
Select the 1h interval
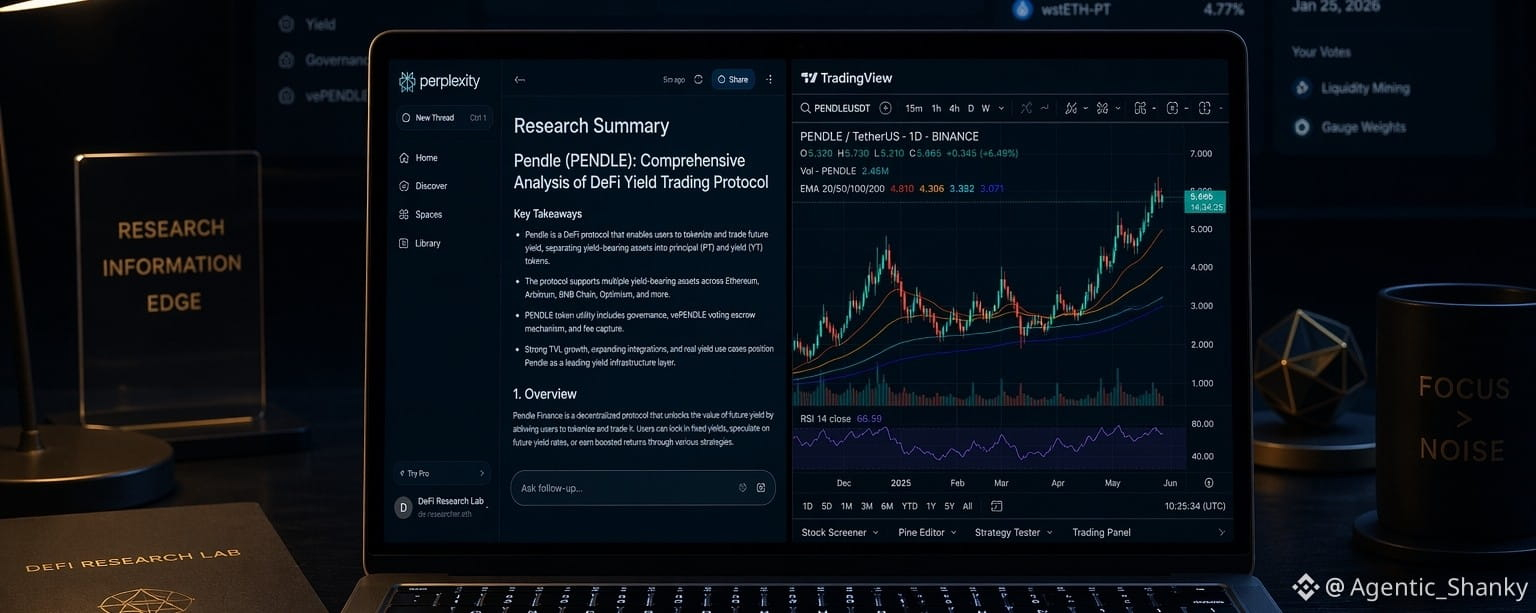point(936,108)
